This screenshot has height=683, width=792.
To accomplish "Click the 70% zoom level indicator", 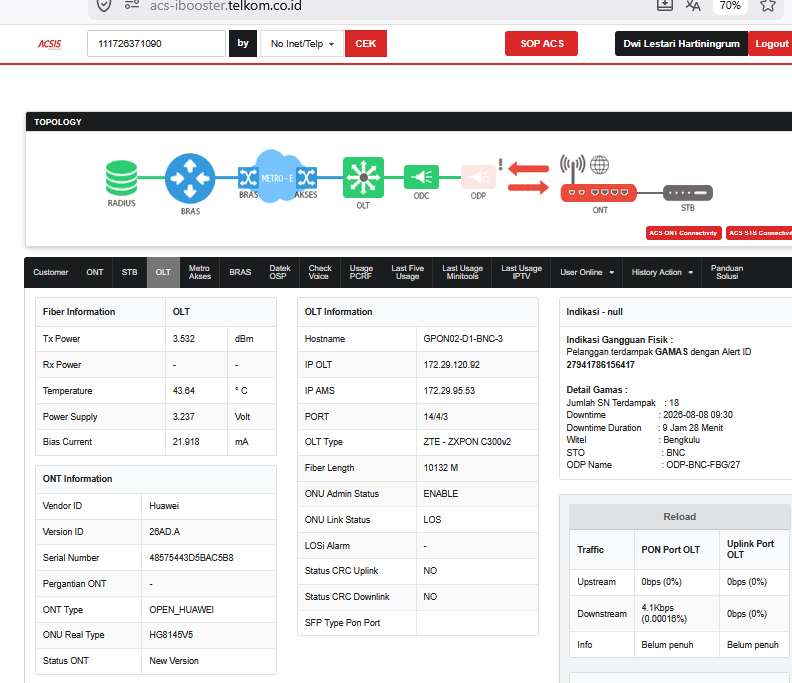I will click(x=730, y=6).
